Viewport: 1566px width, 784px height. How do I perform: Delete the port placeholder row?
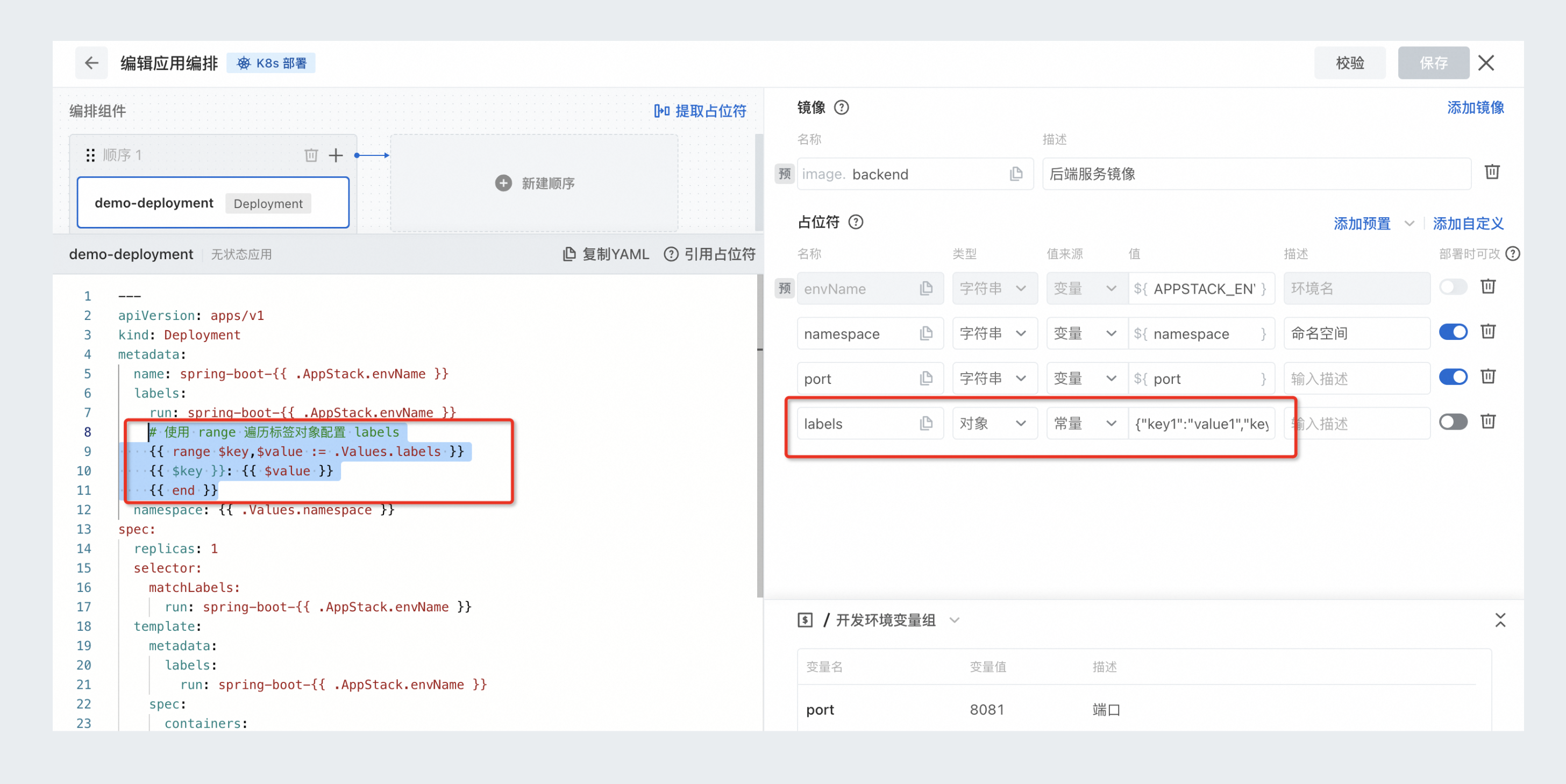(x=1488, y=376)
